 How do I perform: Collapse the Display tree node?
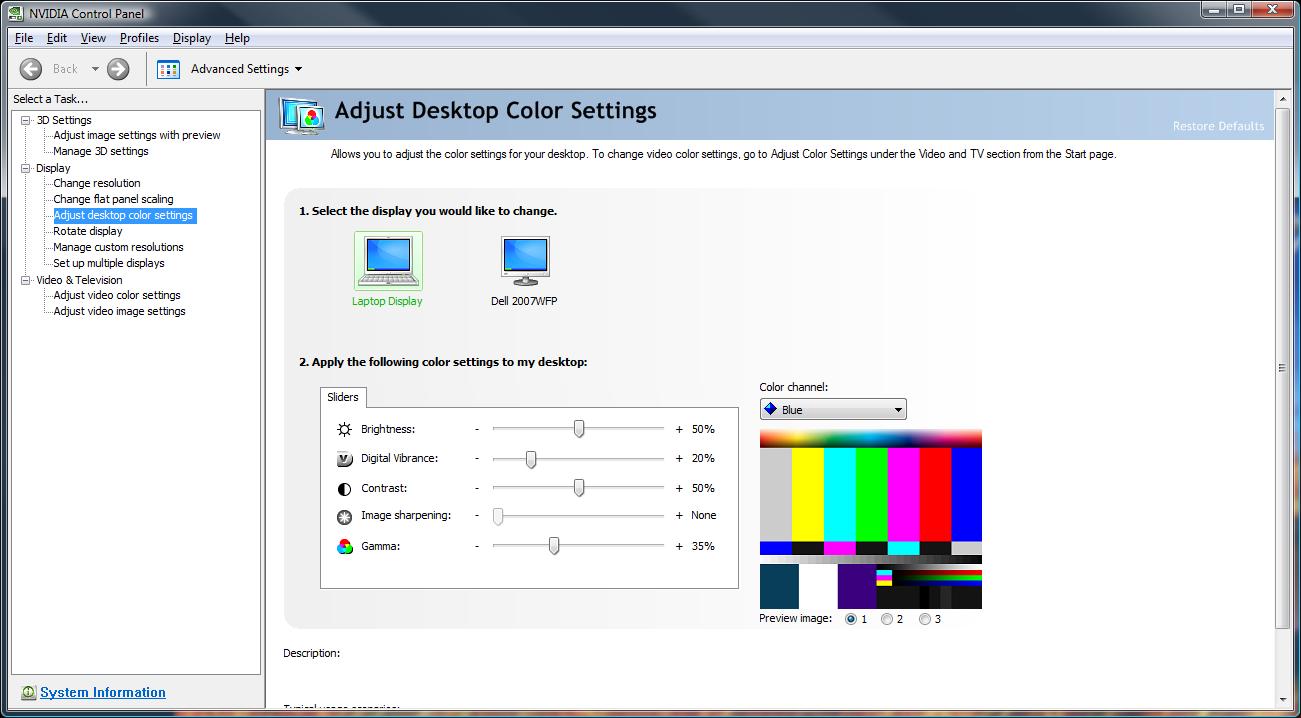[x=26, y=168]
